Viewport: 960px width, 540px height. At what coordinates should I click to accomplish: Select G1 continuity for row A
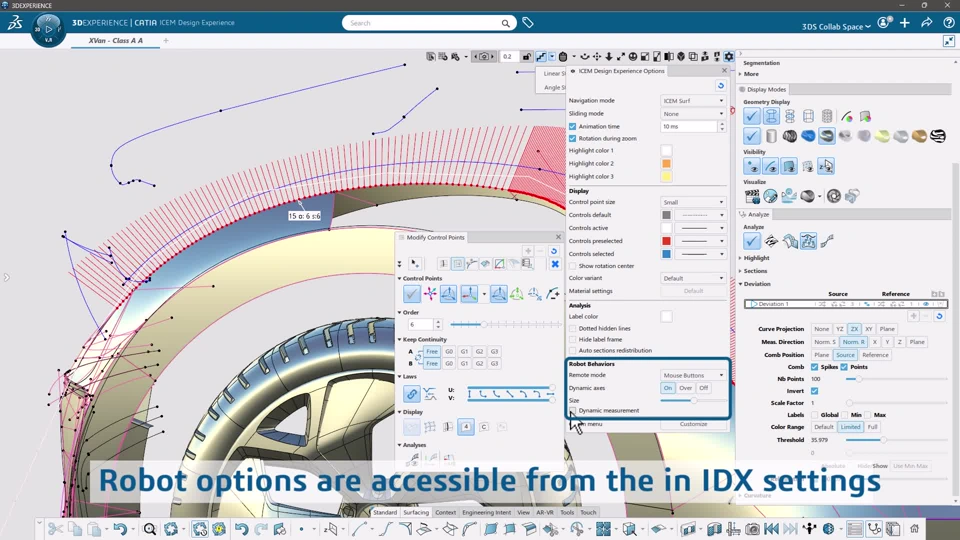point(464,351)
